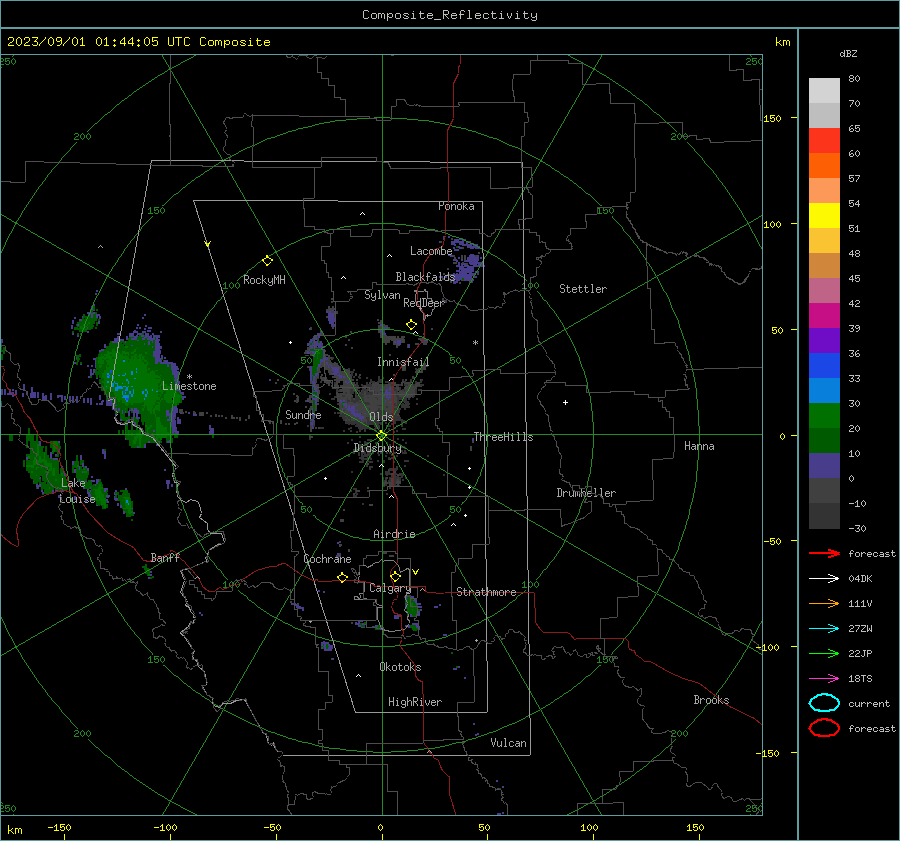The height and width of the screenshot is (841, 900).
Task: Click the white plus marker west of Hanna
Action: 565,402
